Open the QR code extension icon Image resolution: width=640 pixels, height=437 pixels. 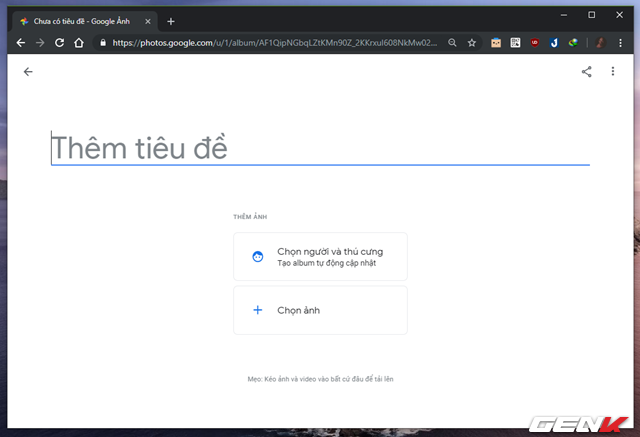[x=516, y=42]
